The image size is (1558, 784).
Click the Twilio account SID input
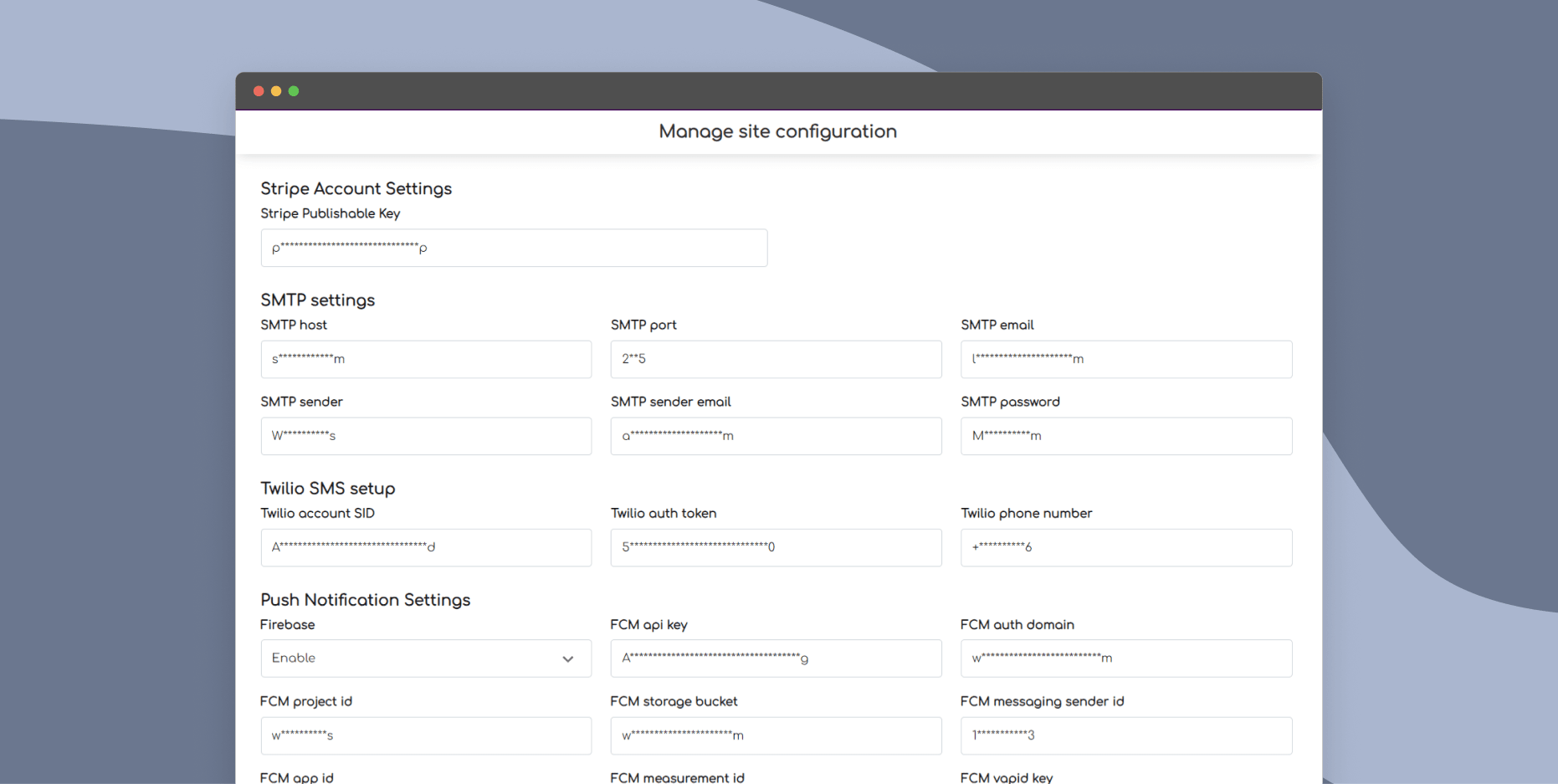click(426, 547)
